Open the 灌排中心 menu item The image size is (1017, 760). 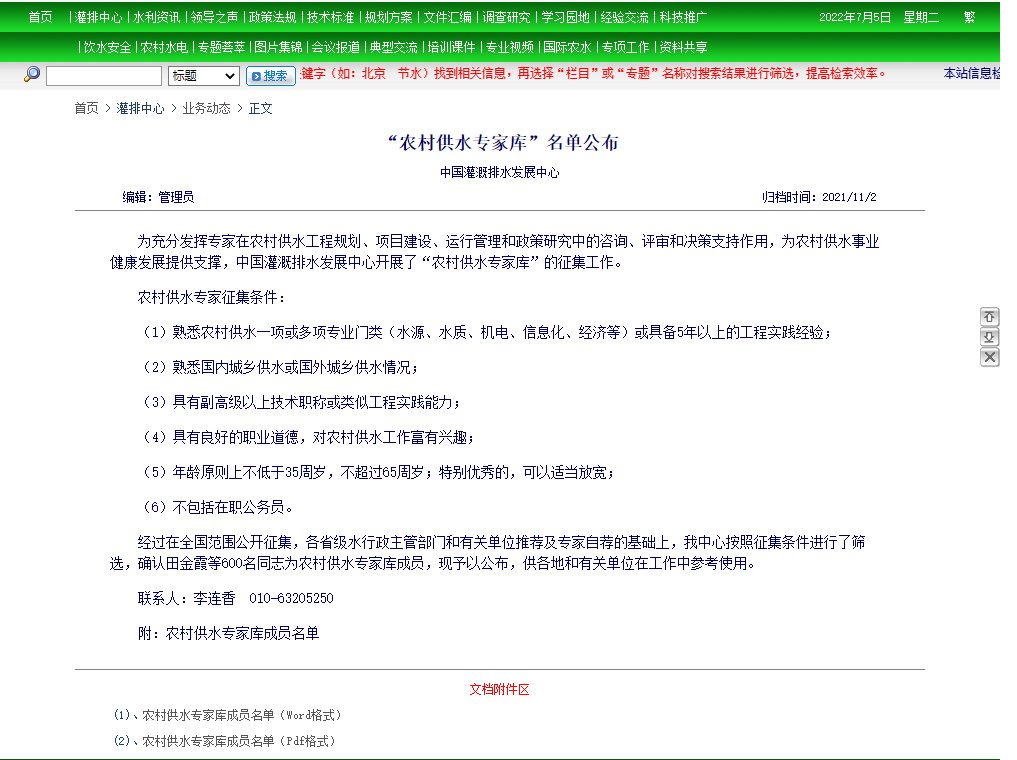coord(98,17)
